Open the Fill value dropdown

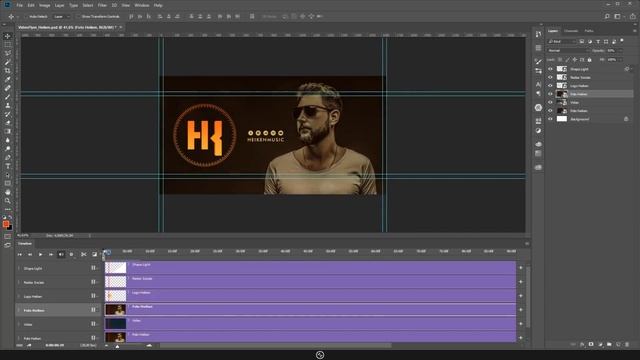coord(620,60)
